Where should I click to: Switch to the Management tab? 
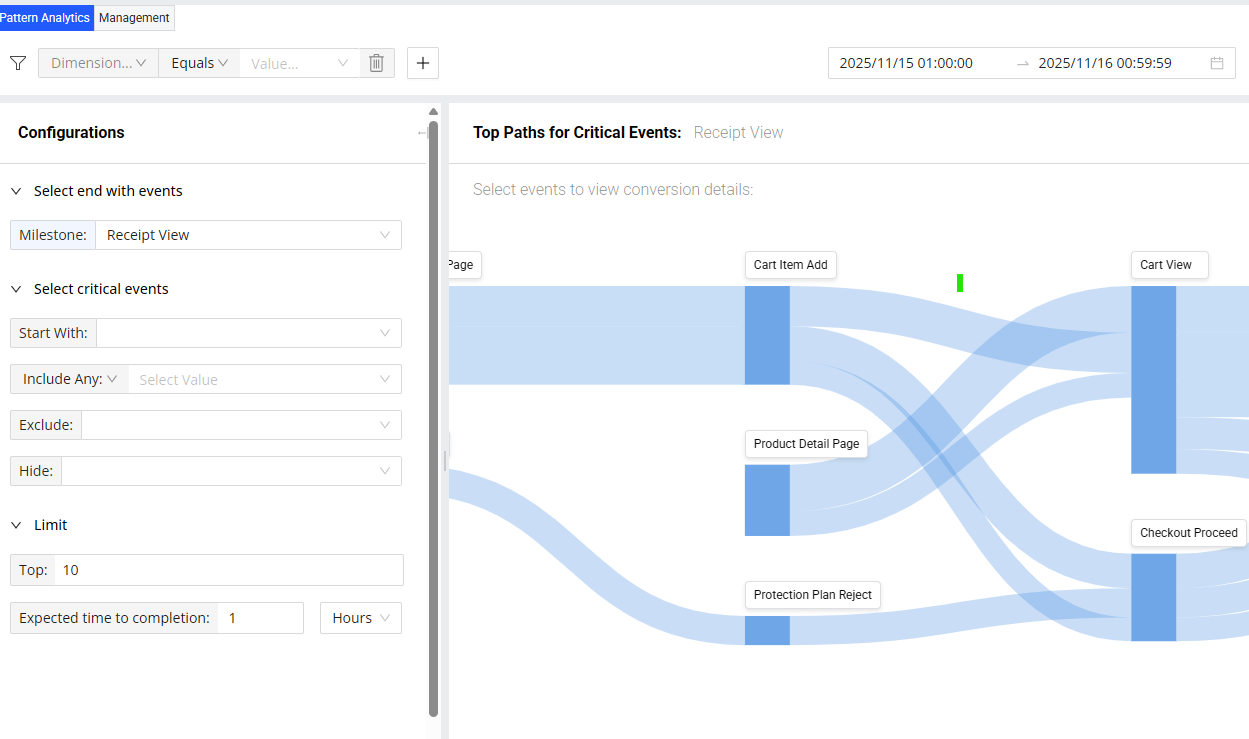tap(134, 18)
